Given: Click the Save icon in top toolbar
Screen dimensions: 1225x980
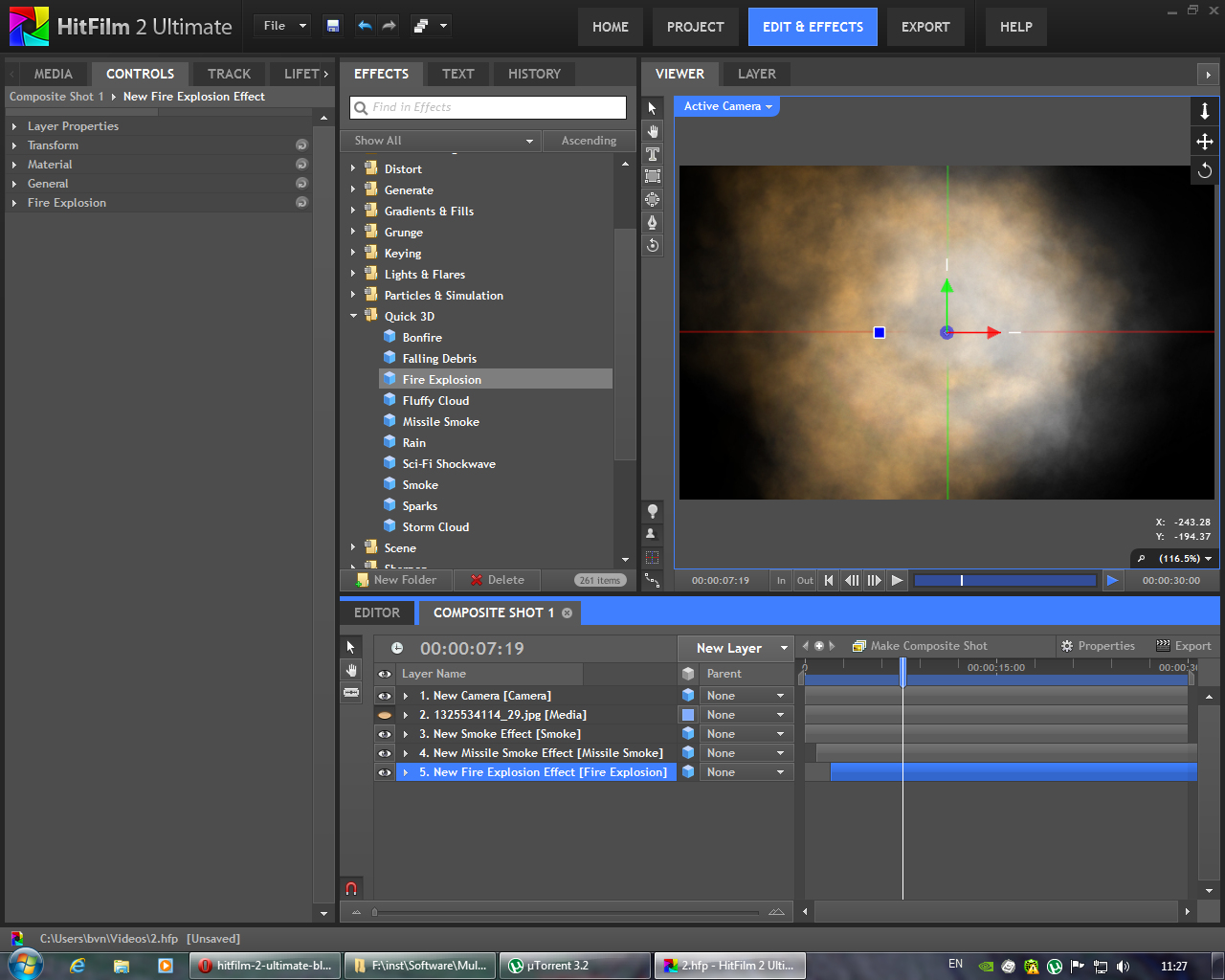Looking at the screenshot, I should point(333,26).
